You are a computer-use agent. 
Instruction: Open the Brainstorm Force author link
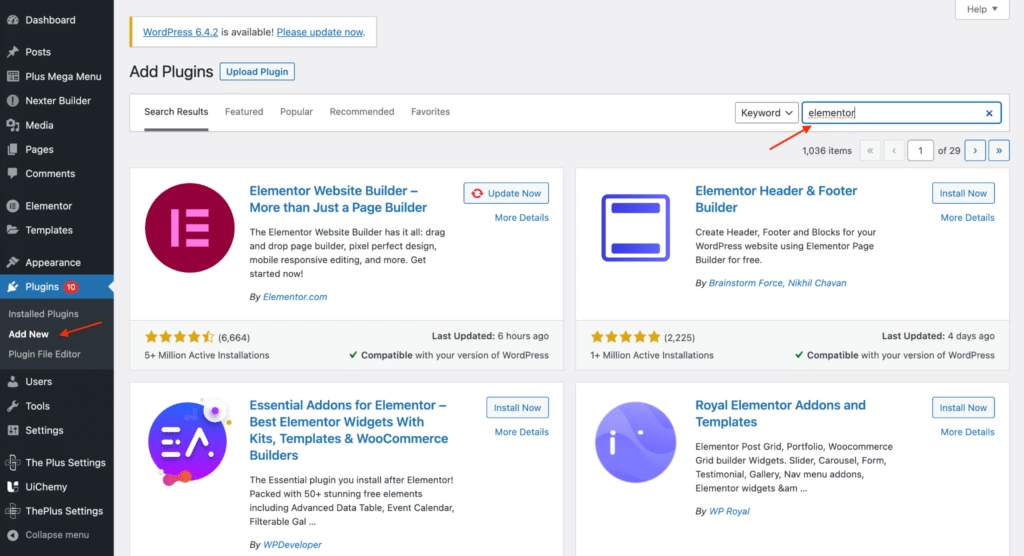(x=745, y=283)
